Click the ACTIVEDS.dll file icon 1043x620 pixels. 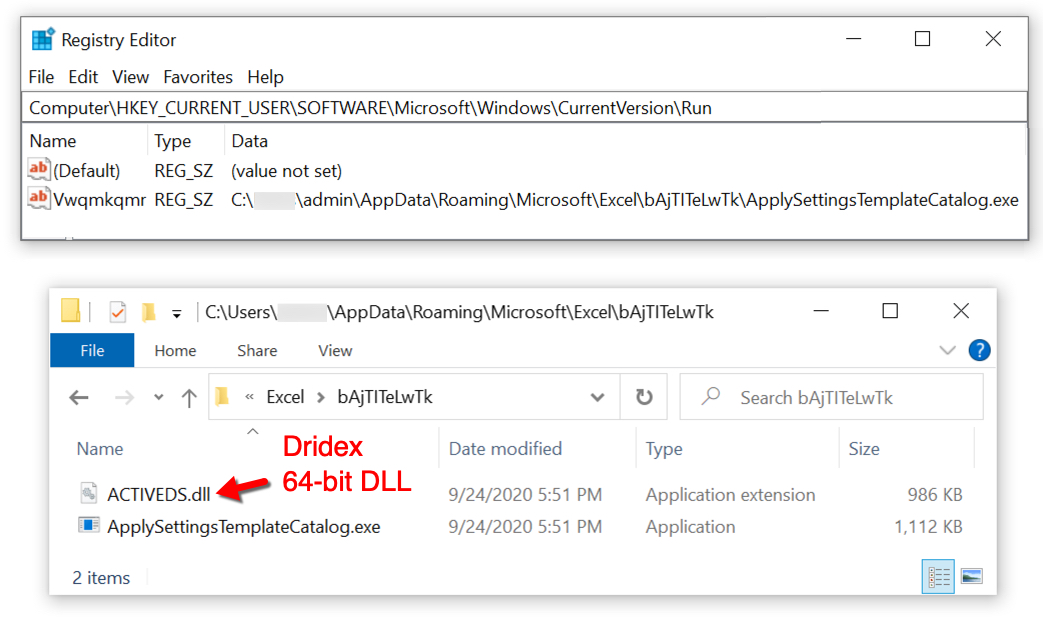(x=88, y=493)
